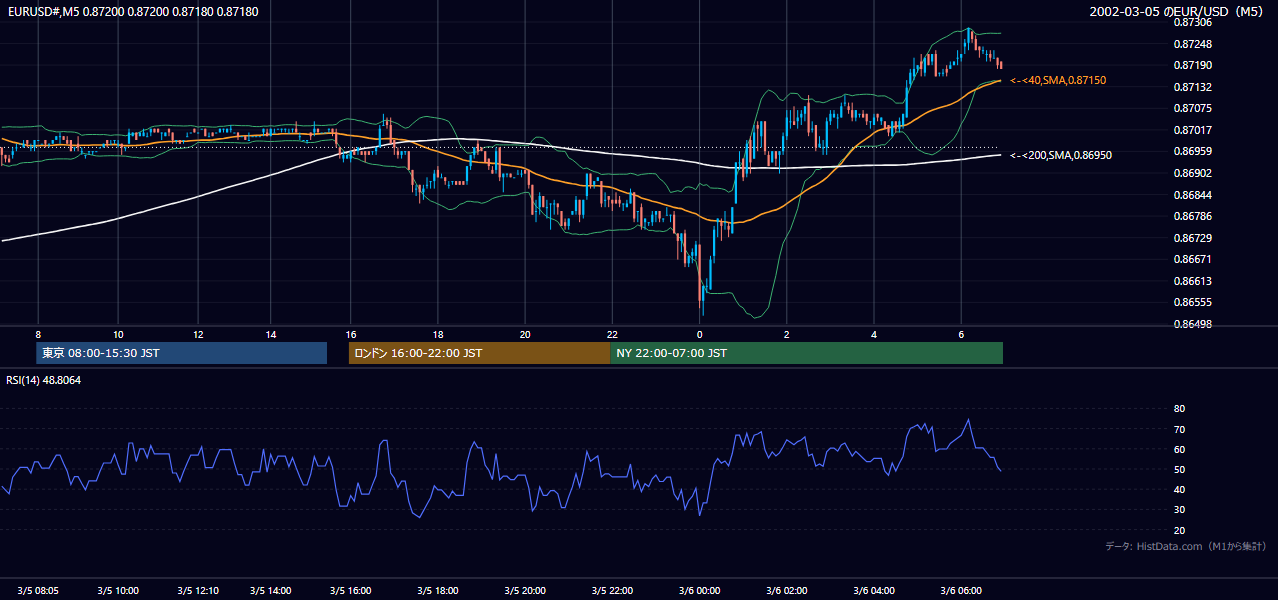Click price axis value 0.87132
This screenshot has width=1278, height=600.
[1192, 87]
